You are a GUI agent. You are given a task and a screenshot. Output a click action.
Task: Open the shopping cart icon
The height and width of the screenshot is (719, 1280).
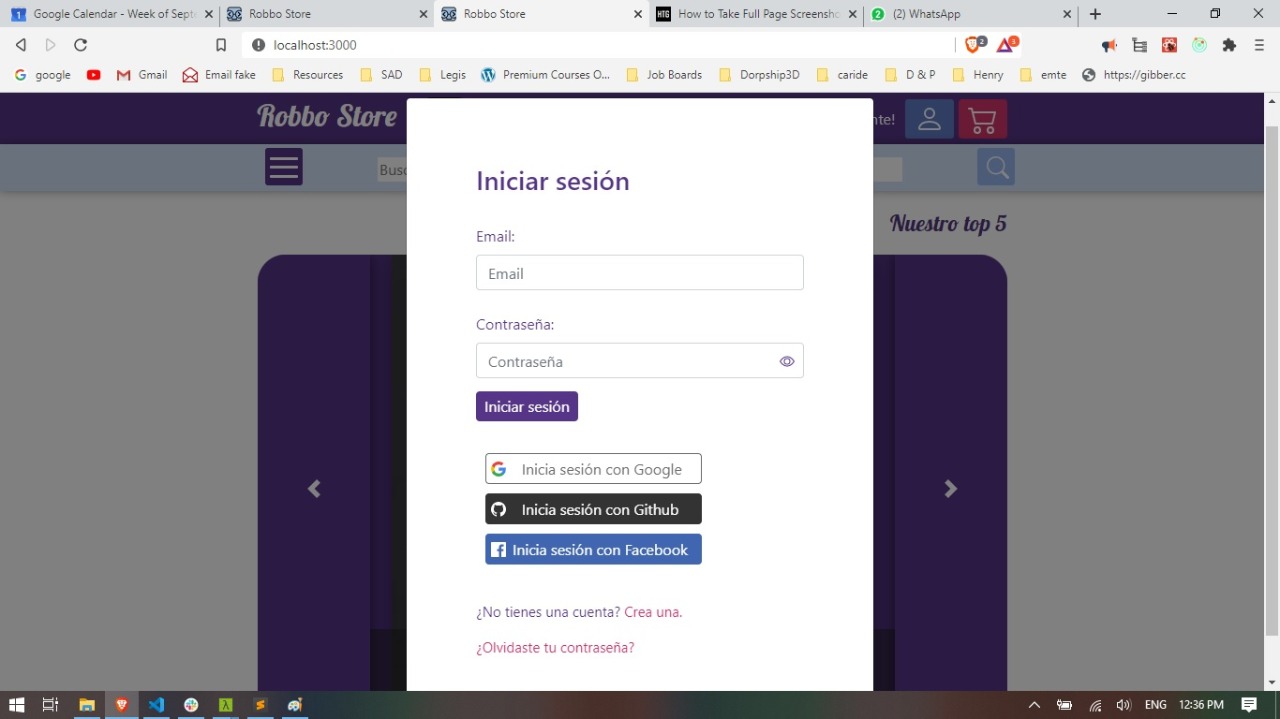pyautogui.click(x=982, y=119)
